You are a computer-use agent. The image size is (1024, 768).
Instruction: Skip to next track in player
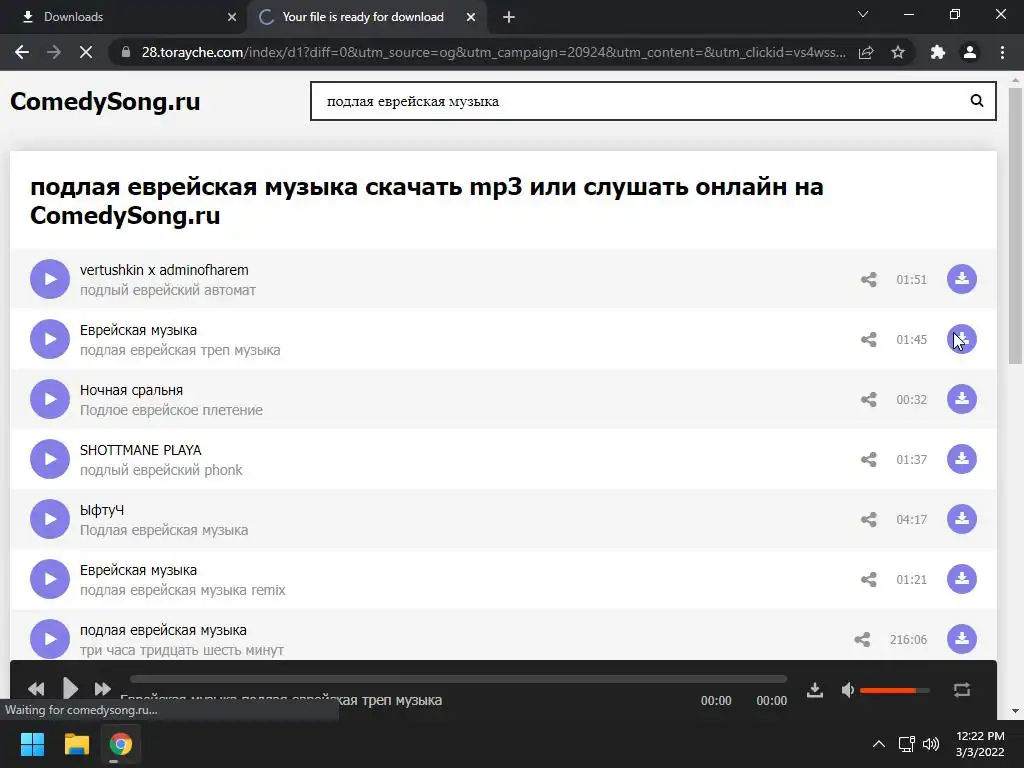[103, 688]
